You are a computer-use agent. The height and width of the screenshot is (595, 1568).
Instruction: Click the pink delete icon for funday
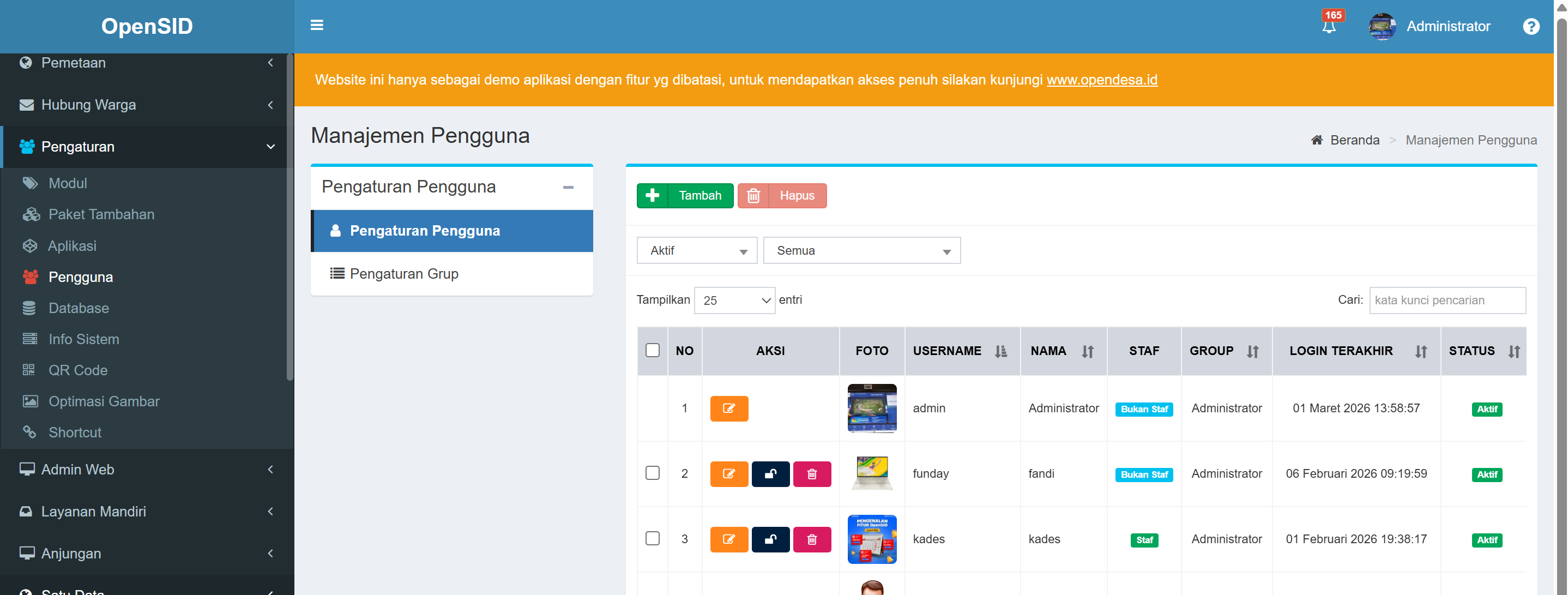[x=811, y=474]
